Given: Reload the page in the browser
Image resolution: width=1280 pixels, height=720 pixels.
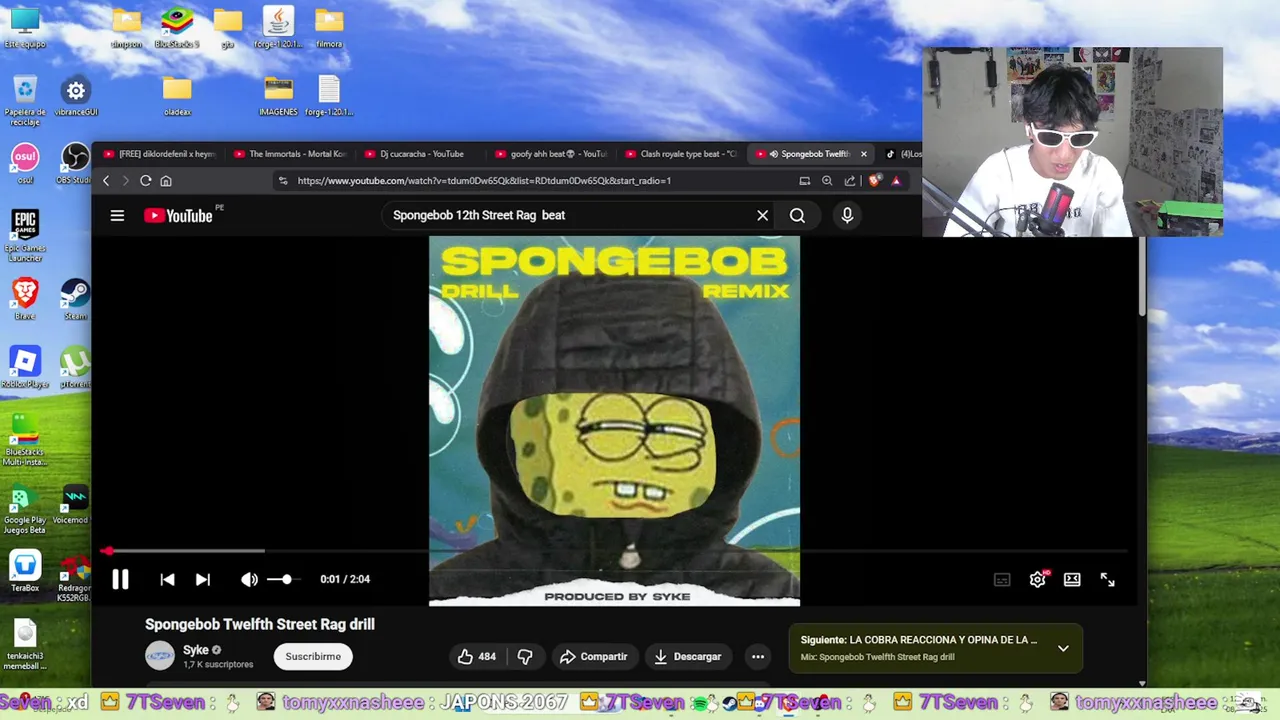Looking at the screenshot, I should point(145,181).
